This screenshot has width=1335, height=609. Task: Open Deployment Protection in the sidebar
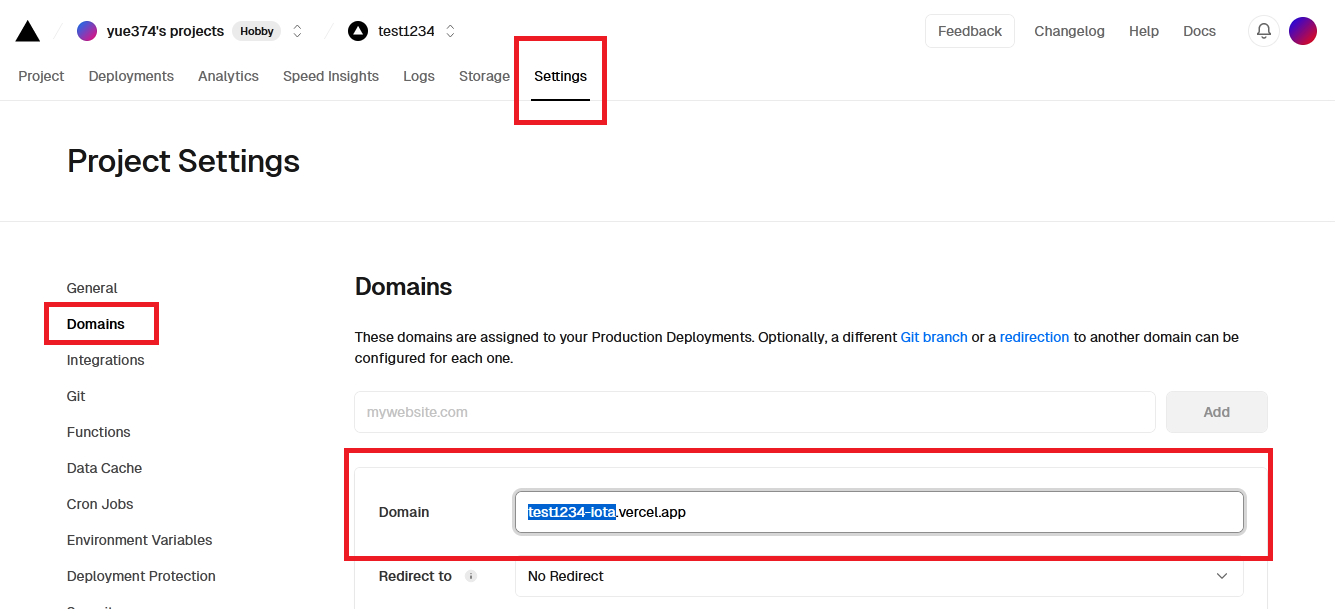pyautogui.click(x=141, y=576)
